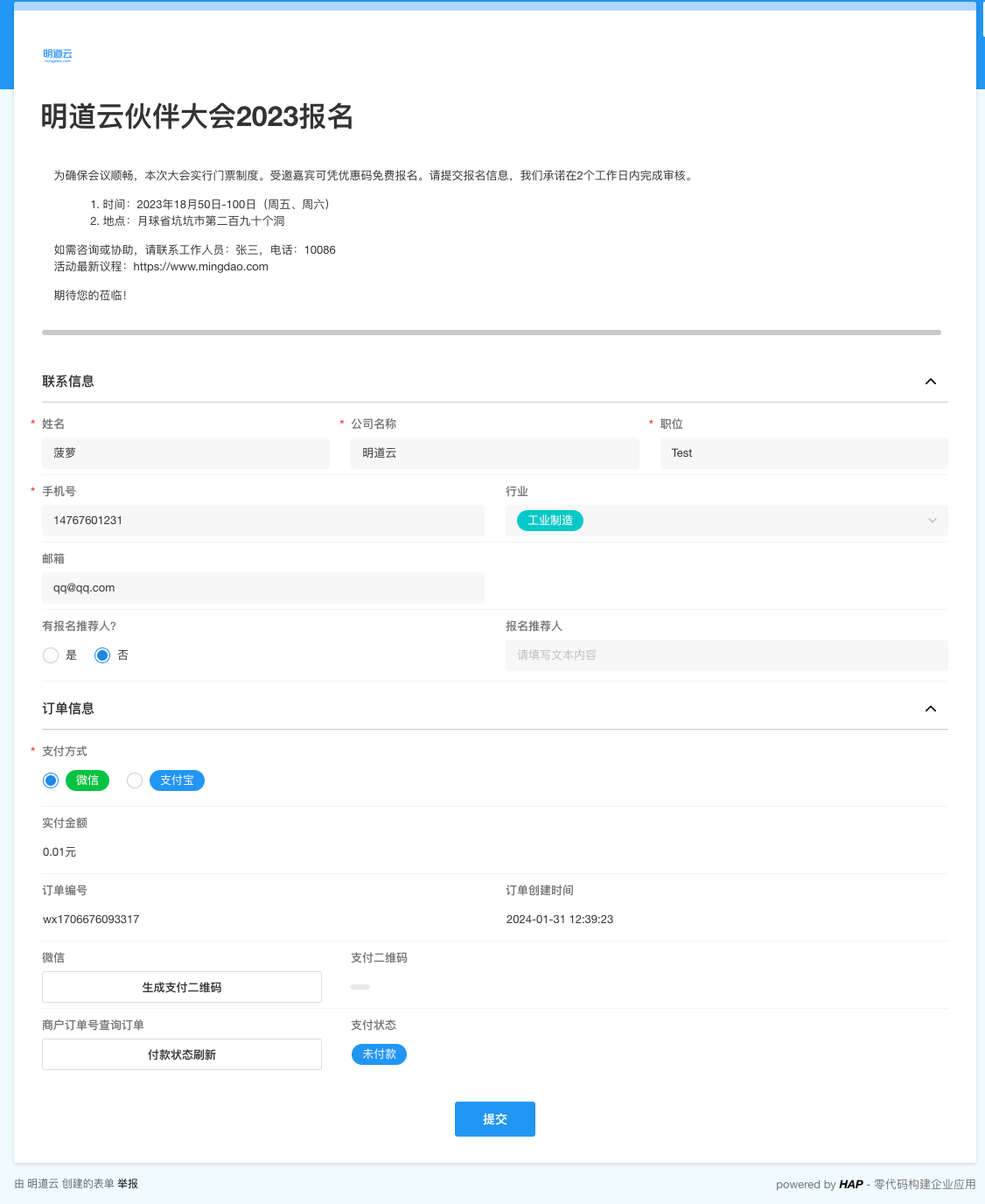Image resolution: width=985 pixels, height=1204 pixels.
Task: Click the 公司名称 input field
Action: tap(495, 453)
